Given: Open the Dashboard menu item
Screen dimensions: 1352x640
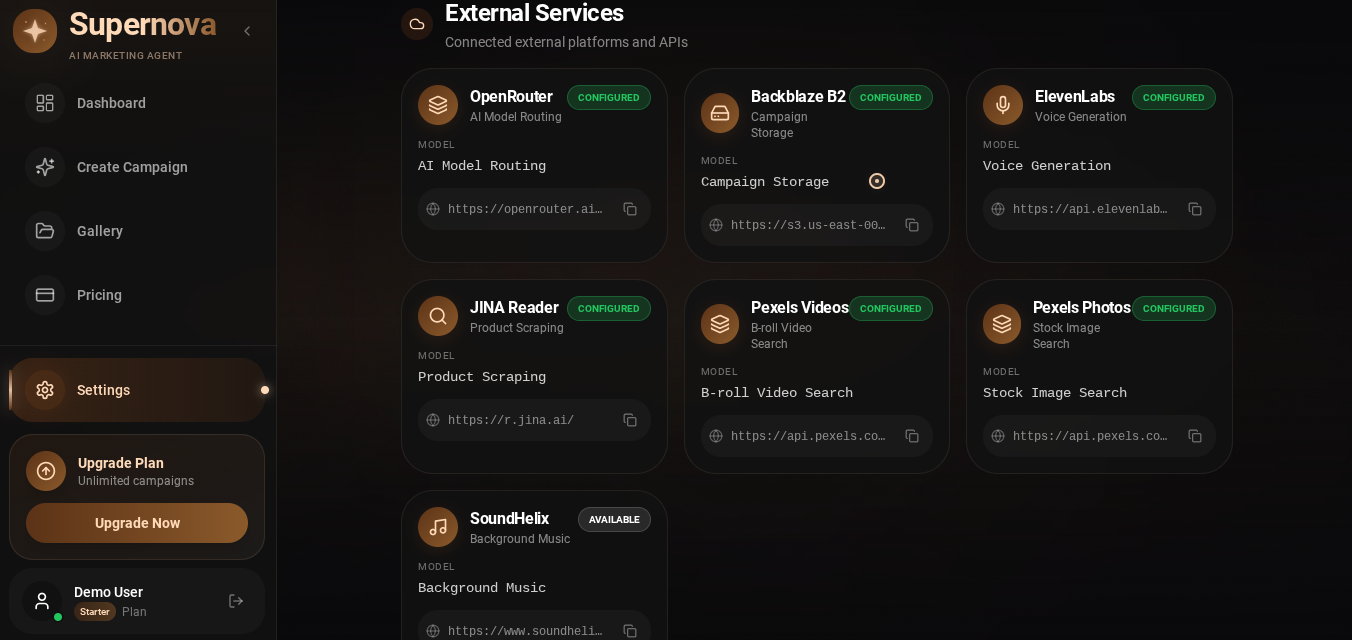Looking at the screenshot, I should (137, 103).
